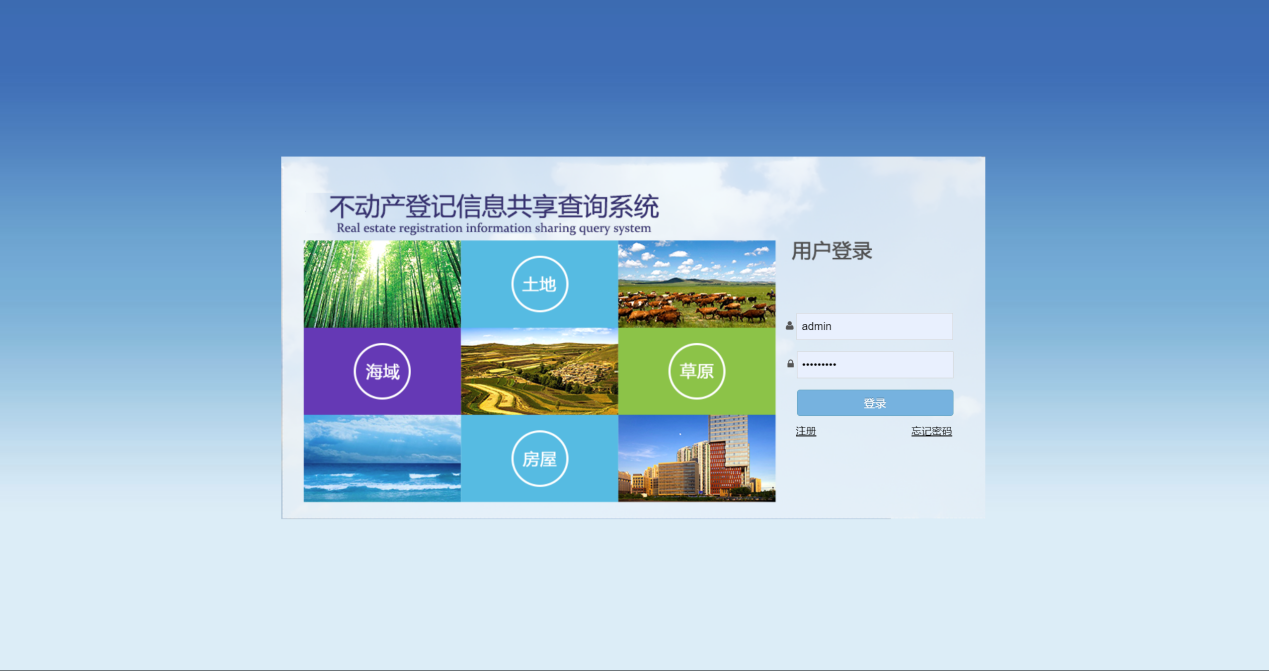Select the cattle grassland photo tile
1269x671 pixels.
coord(697,284)
